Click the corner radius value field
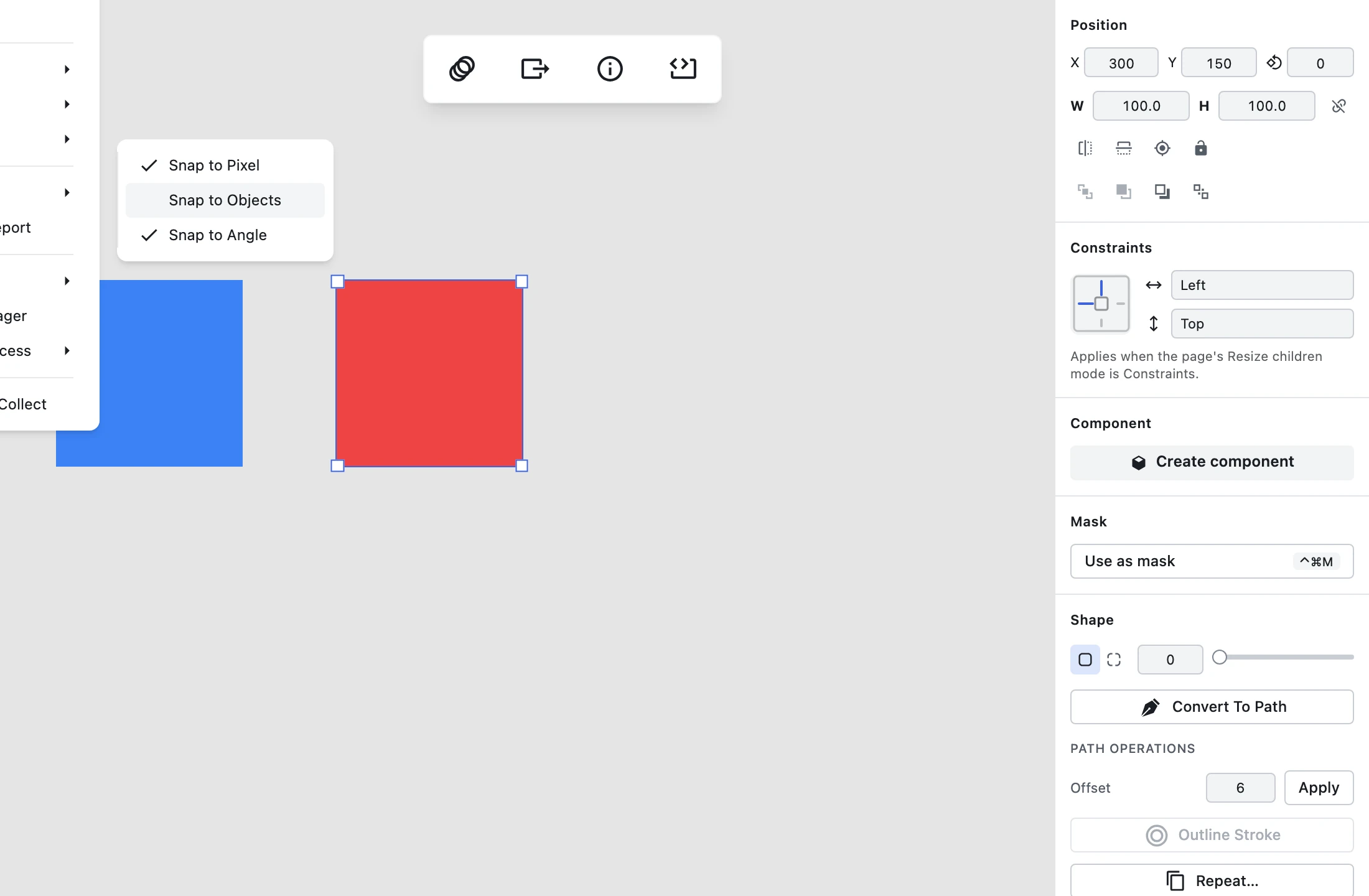This screenshot has height=896, width=1369. point(1170,660)
